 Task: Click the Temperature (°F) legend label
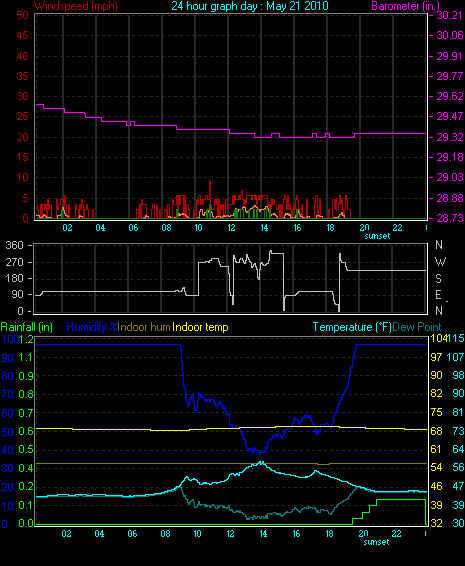pyautogui.click(x=352, y=327)
